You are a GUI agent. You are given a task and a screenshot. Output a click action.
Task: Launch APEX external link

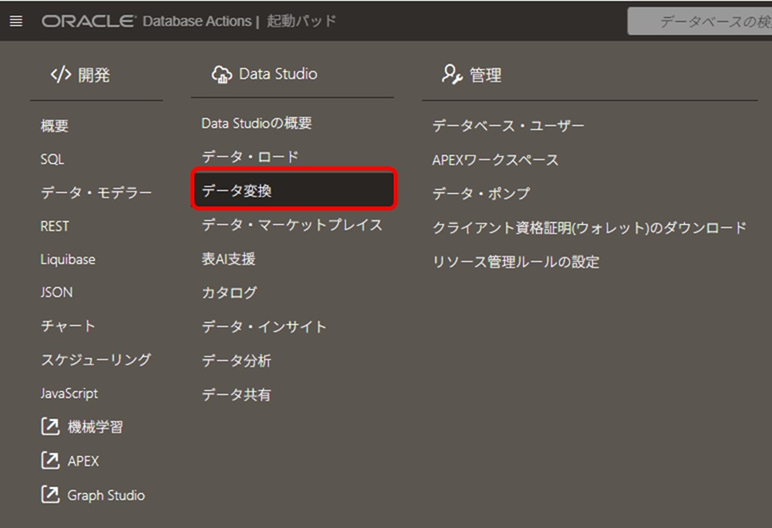tap(83, 461)
